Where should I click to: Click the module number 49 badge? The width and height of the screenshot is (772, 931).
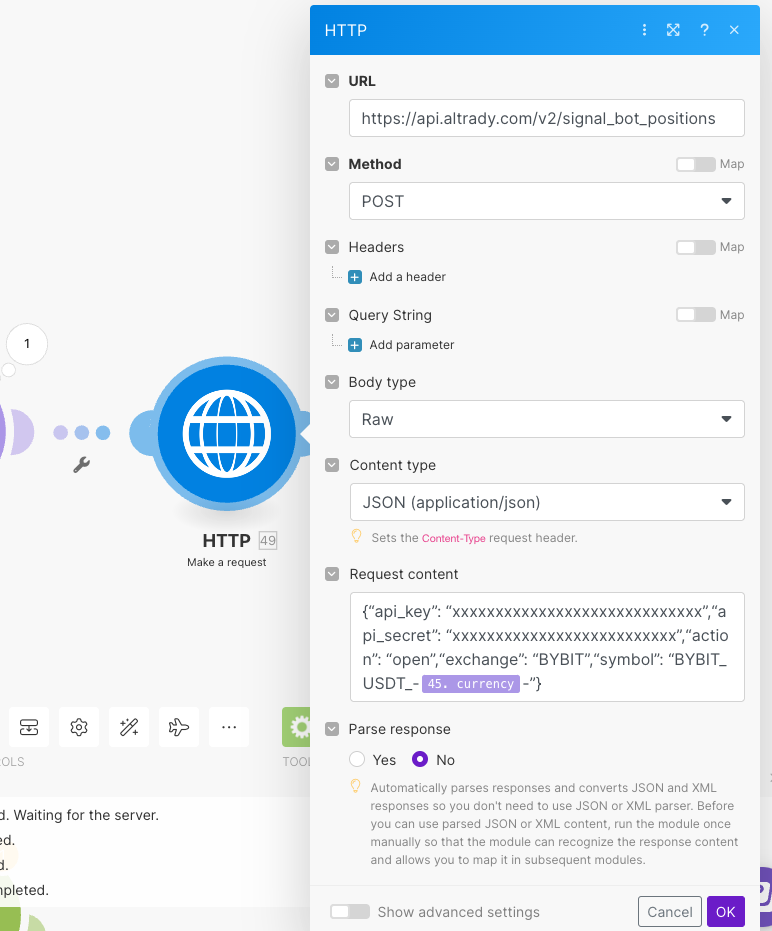(x=268, y=540)
